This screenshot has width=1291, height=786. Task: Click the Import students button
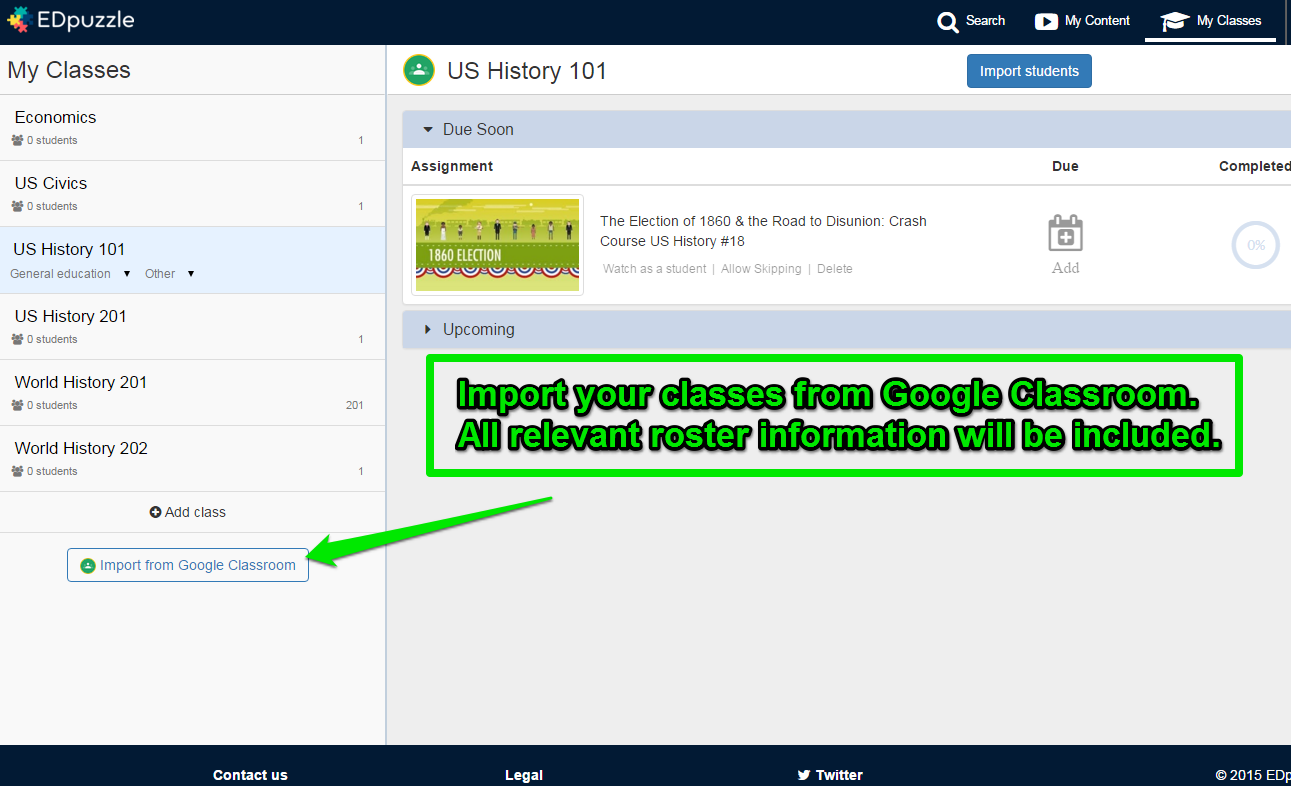(1029, 71)
